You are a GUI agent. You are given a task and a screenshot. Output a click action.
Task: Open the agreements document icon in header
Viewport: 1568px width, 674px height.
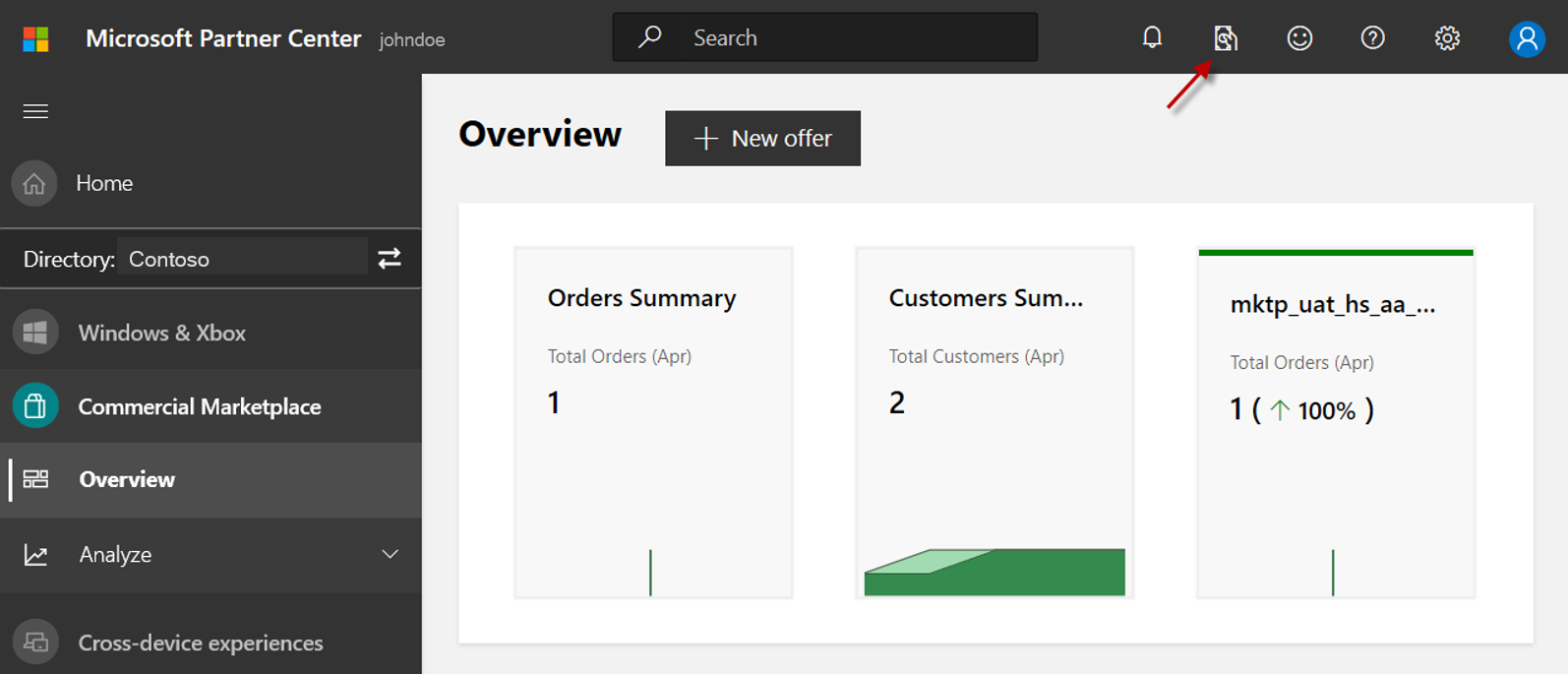1226,38
